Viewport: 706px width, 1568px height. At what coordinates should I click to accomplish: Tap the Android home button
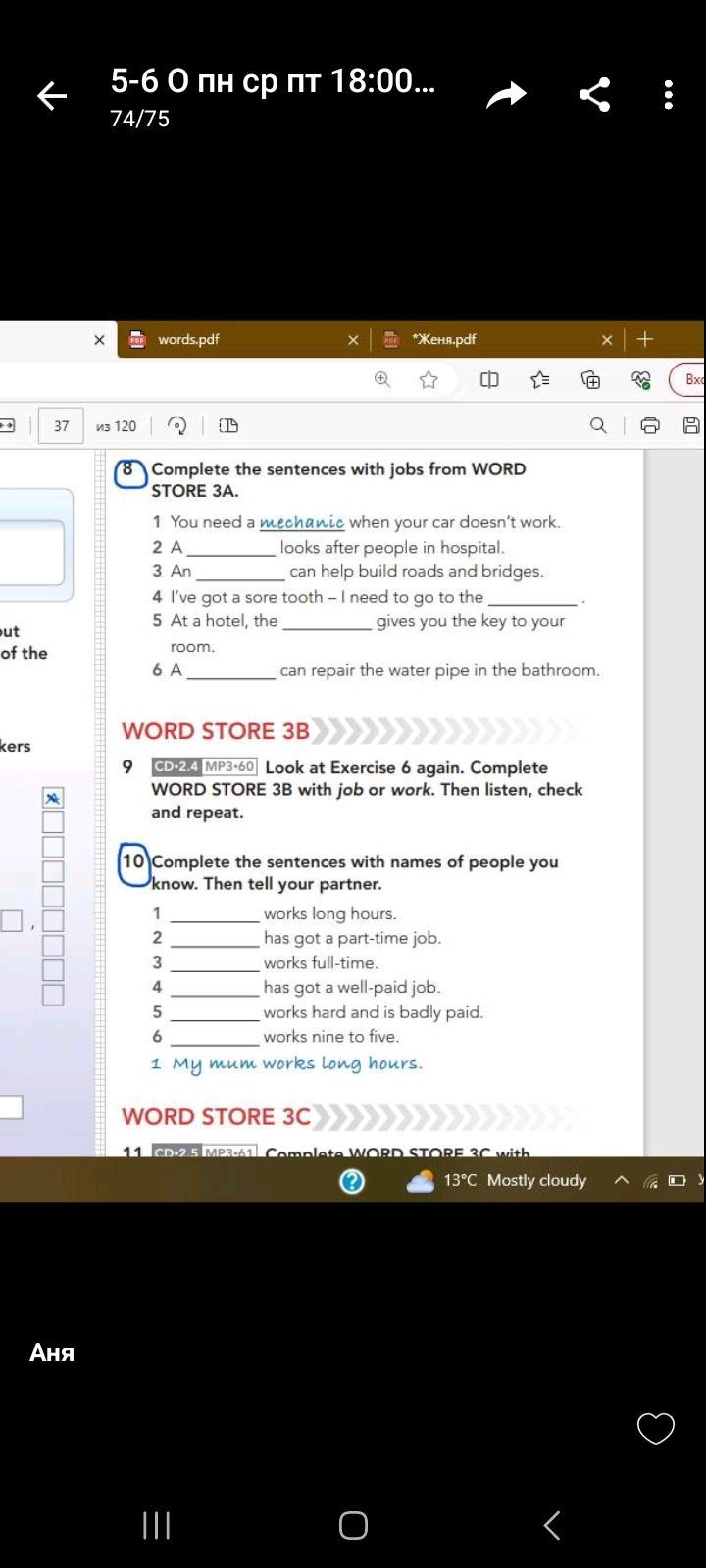point(353,1525)
